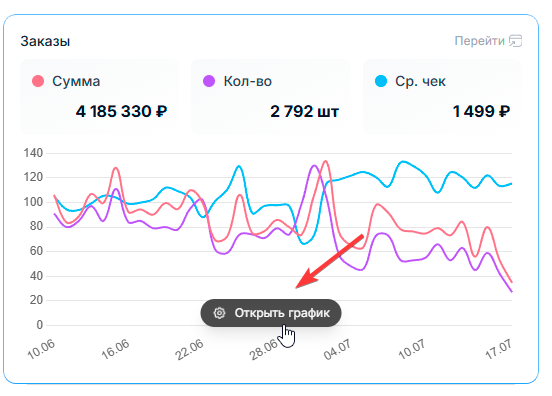Viewport: 552px width, 396px height.
Task: Click the '60' y-axis label
Action: coord(36,251)
